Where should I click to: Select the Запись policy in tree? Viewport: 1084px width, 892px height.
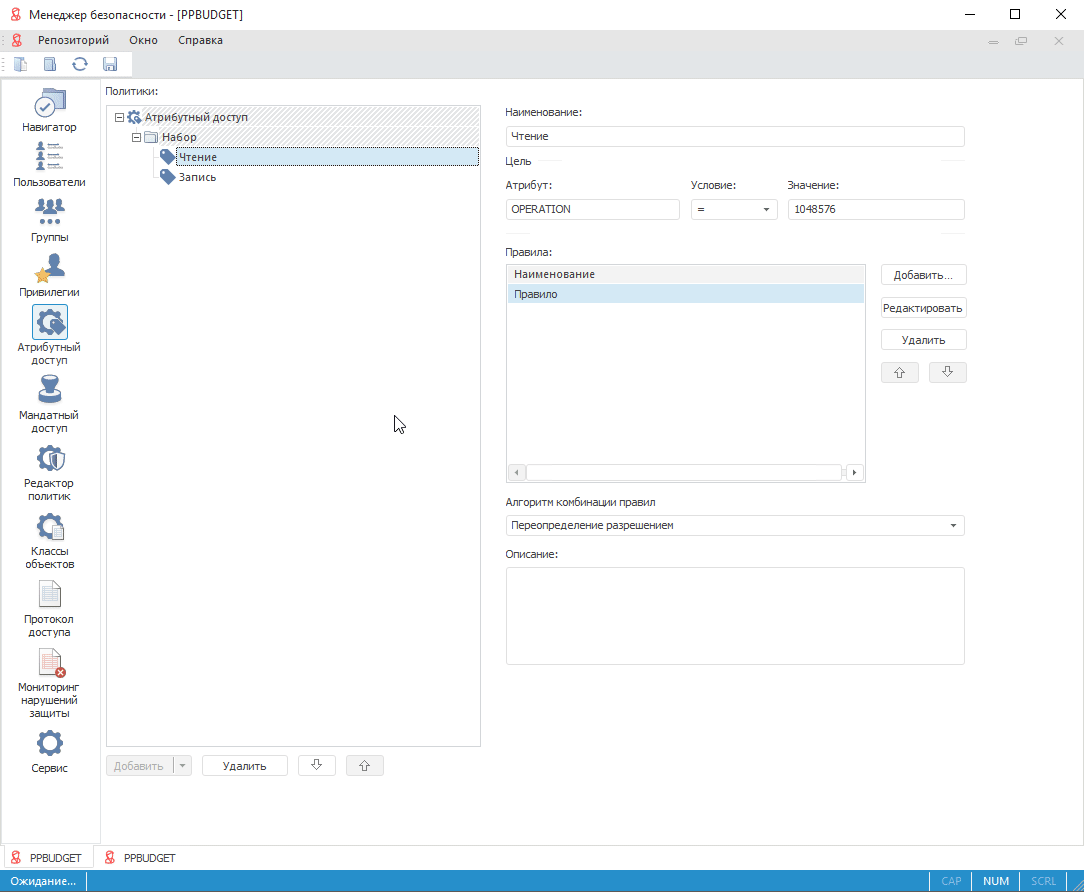point(197,177)
